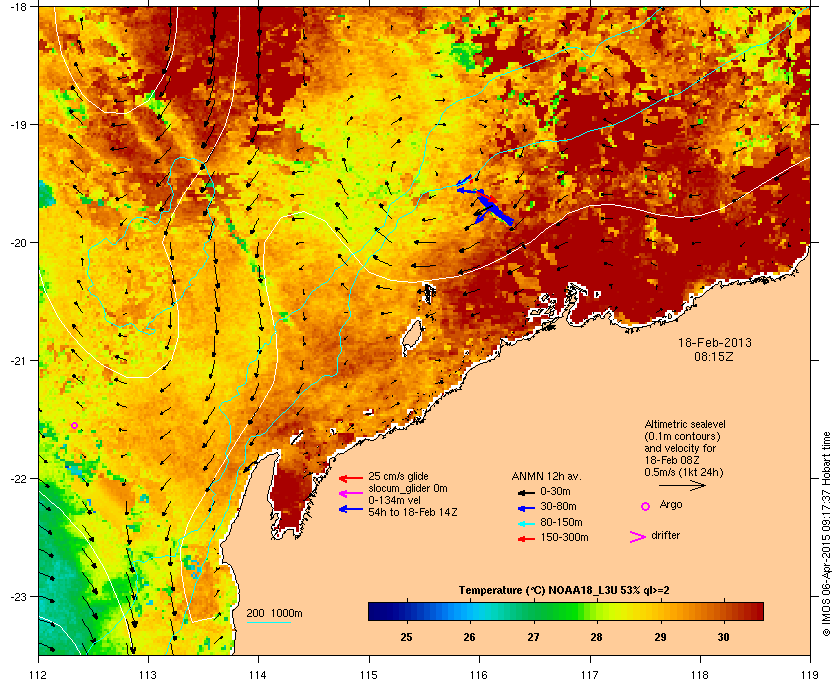Click the 'drifter' legend label
The width and height of the screenshot is (840, 680).
(x=666, y=535)
